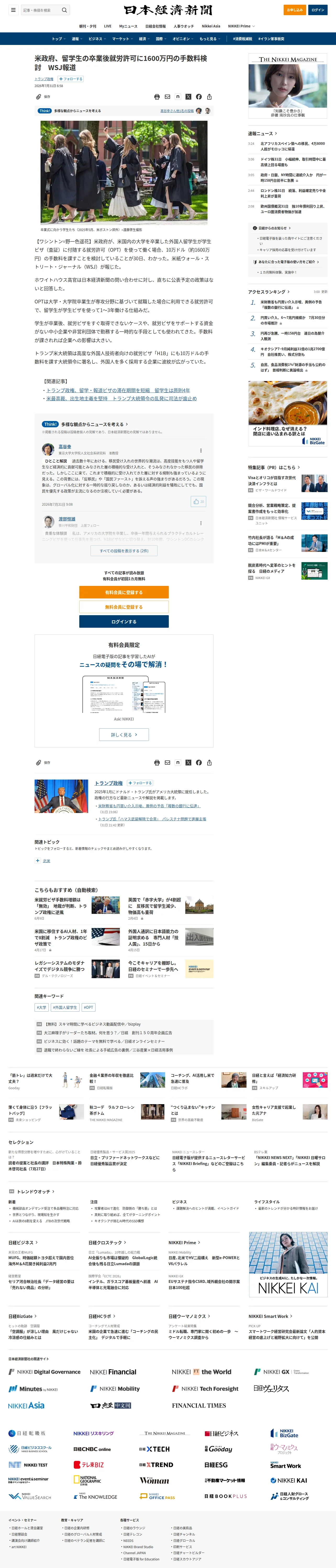The image size is (336, 1568).
Task: Expand the もっと見る nav dropdown
Action: [210, 39]
